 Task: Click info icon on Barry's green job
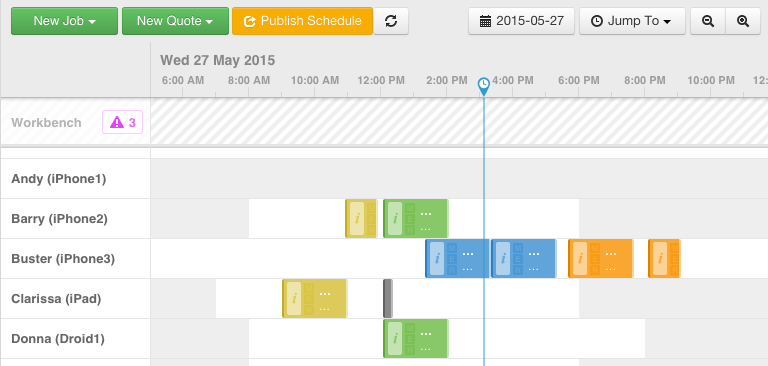(395, 219)
